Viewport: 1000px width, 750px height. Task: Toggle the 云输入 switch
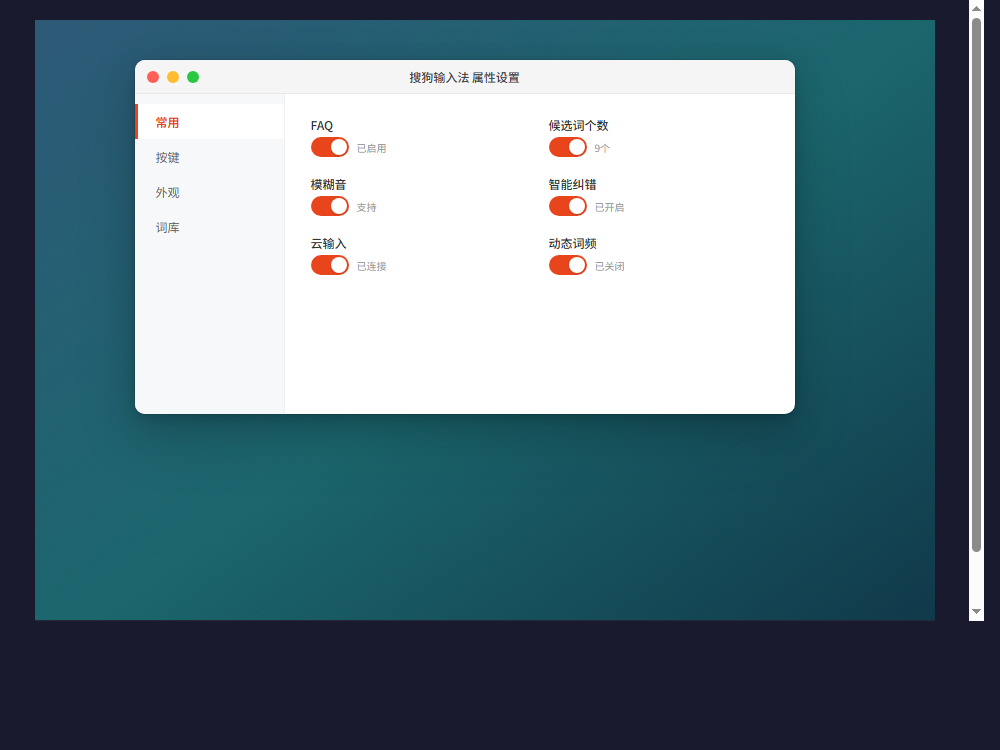(330, 265)
